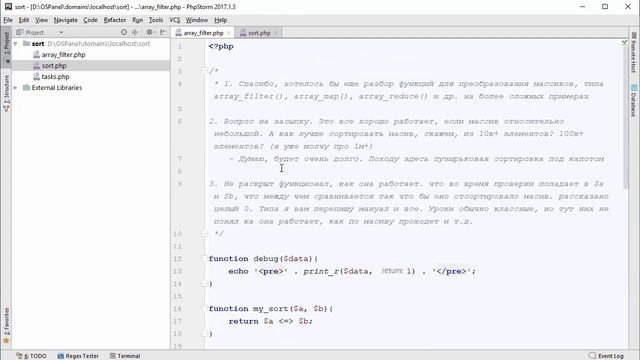Open the Help menu

tap(220, 20)
